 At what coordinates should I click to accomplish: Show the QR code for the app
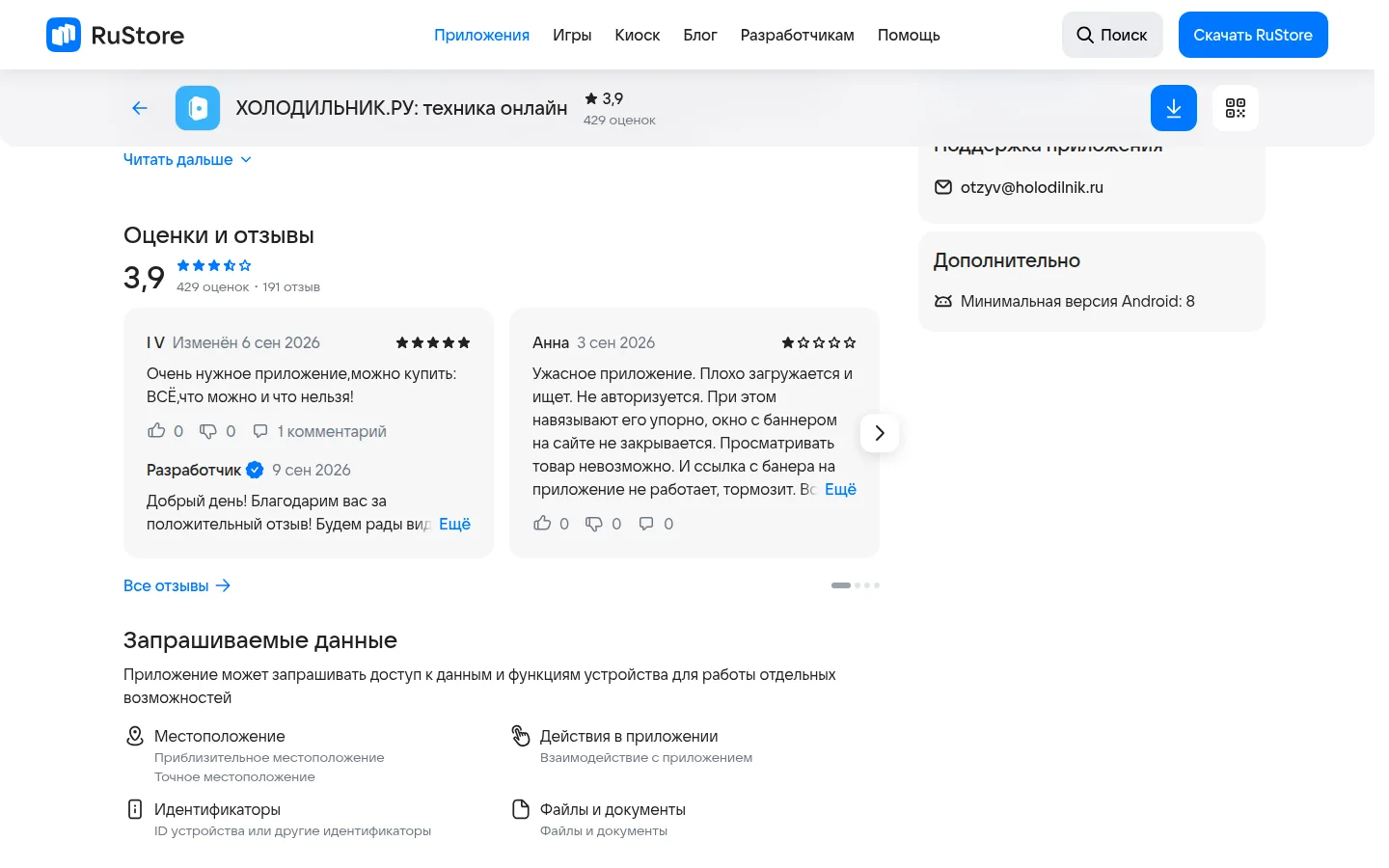click(1236, 108)
